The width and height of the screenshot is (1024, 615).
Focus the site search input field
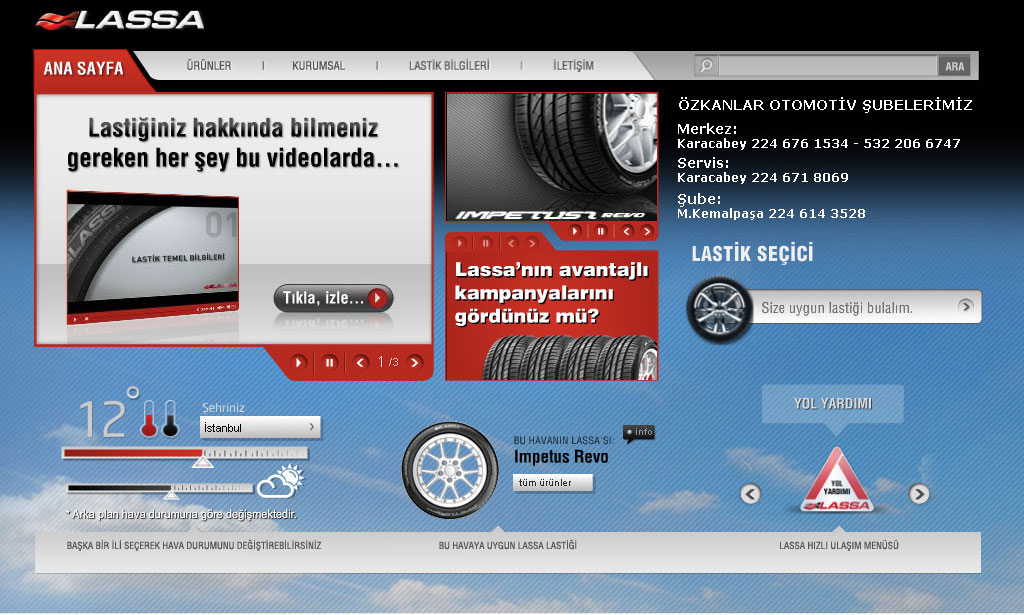pyautogui.click(x=827, y=65)
